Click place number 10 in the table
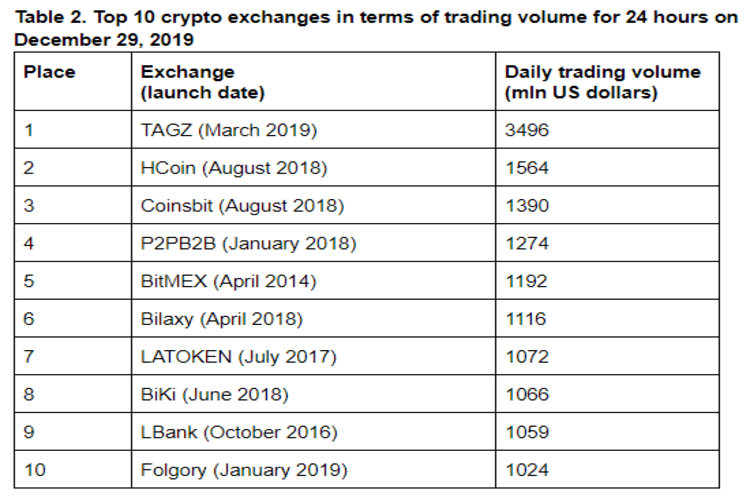 click(x=35, y=470)
